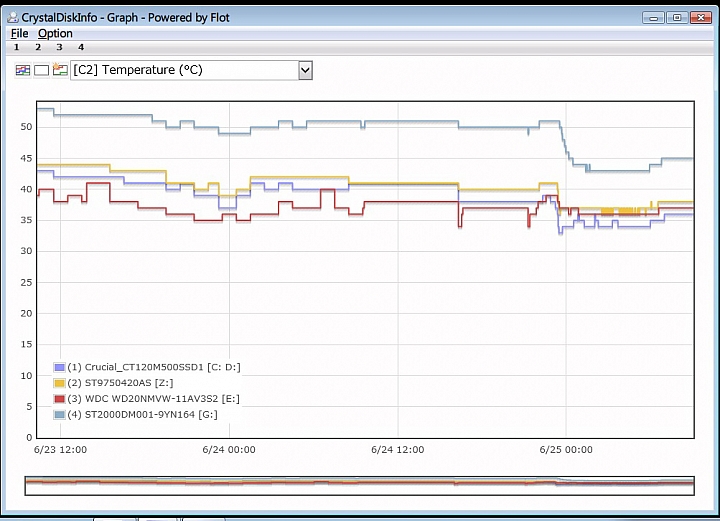Click the 50 value on temperature axis
Viewport: 720px width, 521px height.
(x=26, y=127)
